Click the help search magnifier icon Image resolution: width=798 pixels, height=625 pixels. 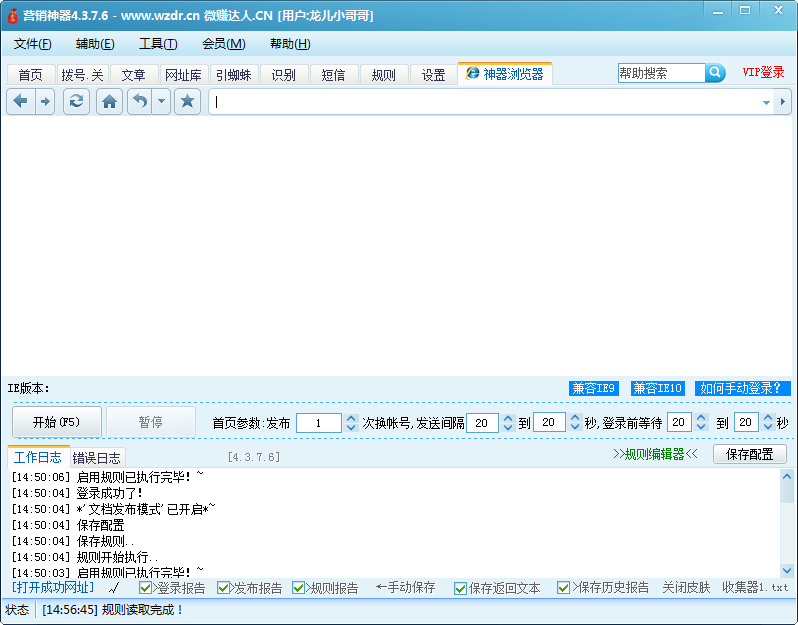[x=715, y=73]
